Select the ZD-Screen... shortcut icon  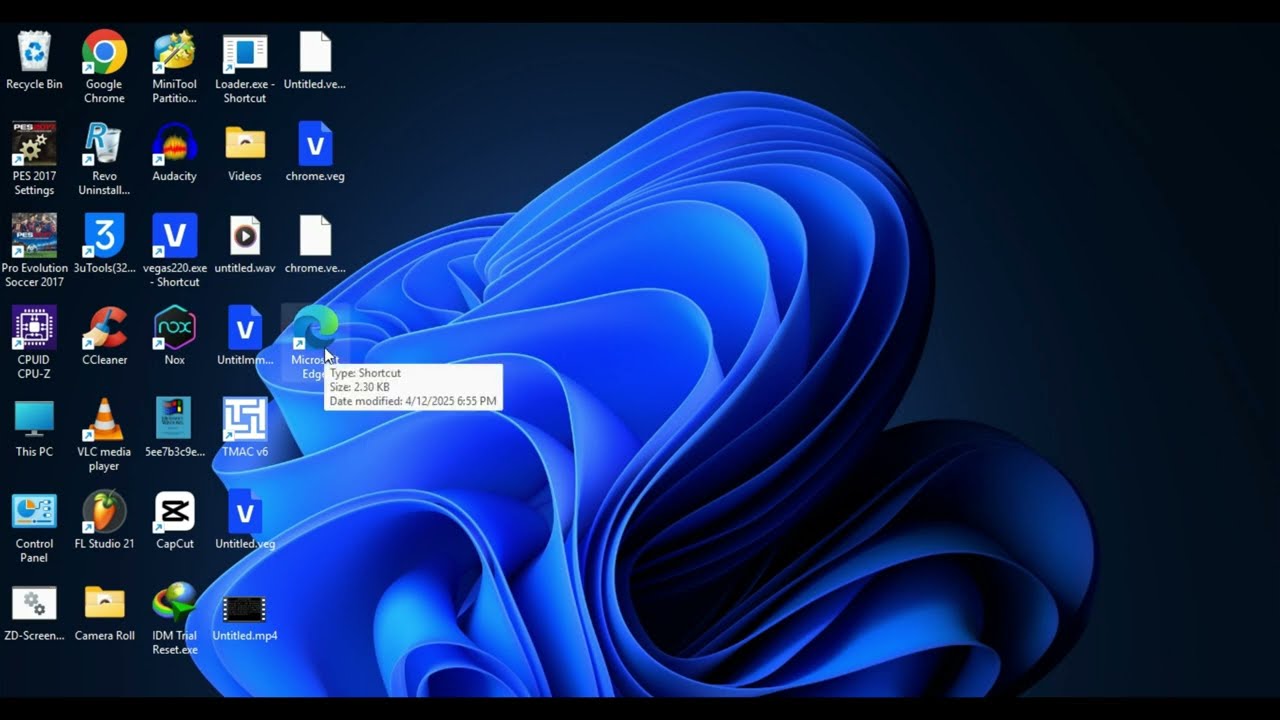[x=34, y=604]
